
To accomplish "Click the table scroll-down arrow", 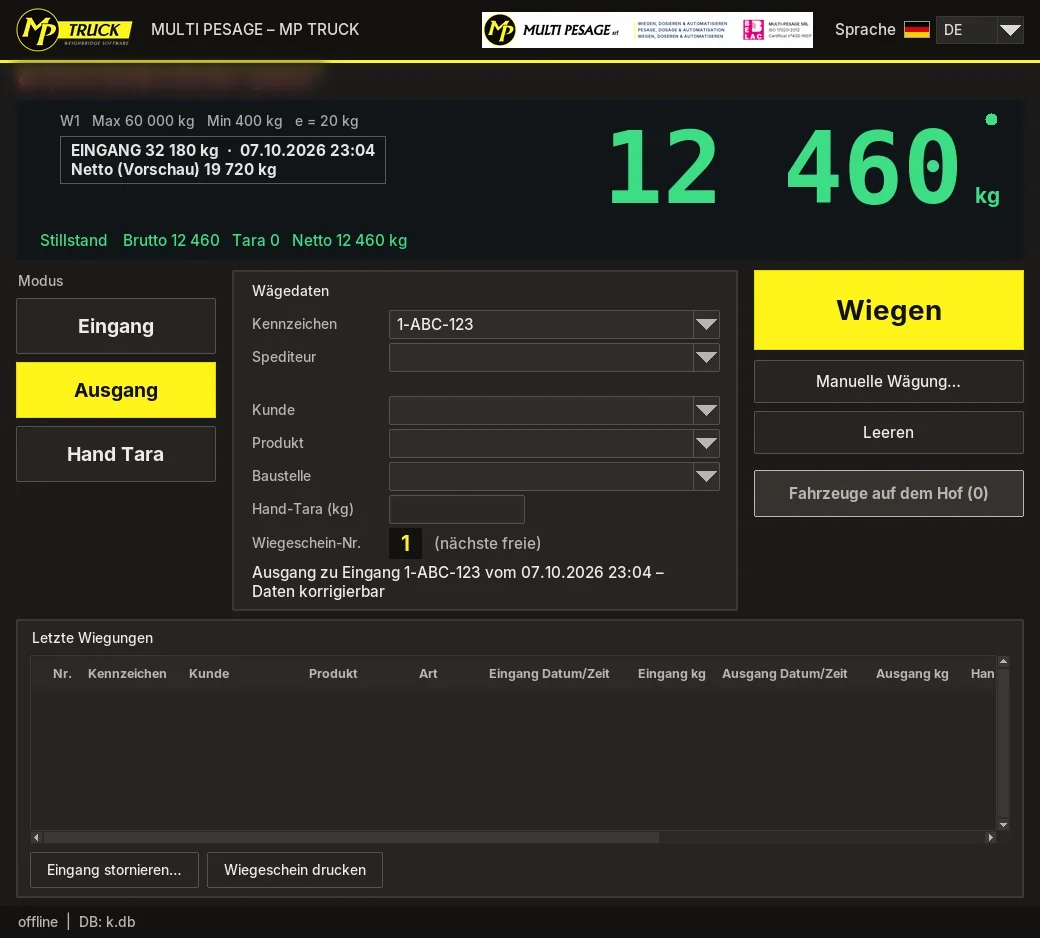I will (x=1004, y=825).
